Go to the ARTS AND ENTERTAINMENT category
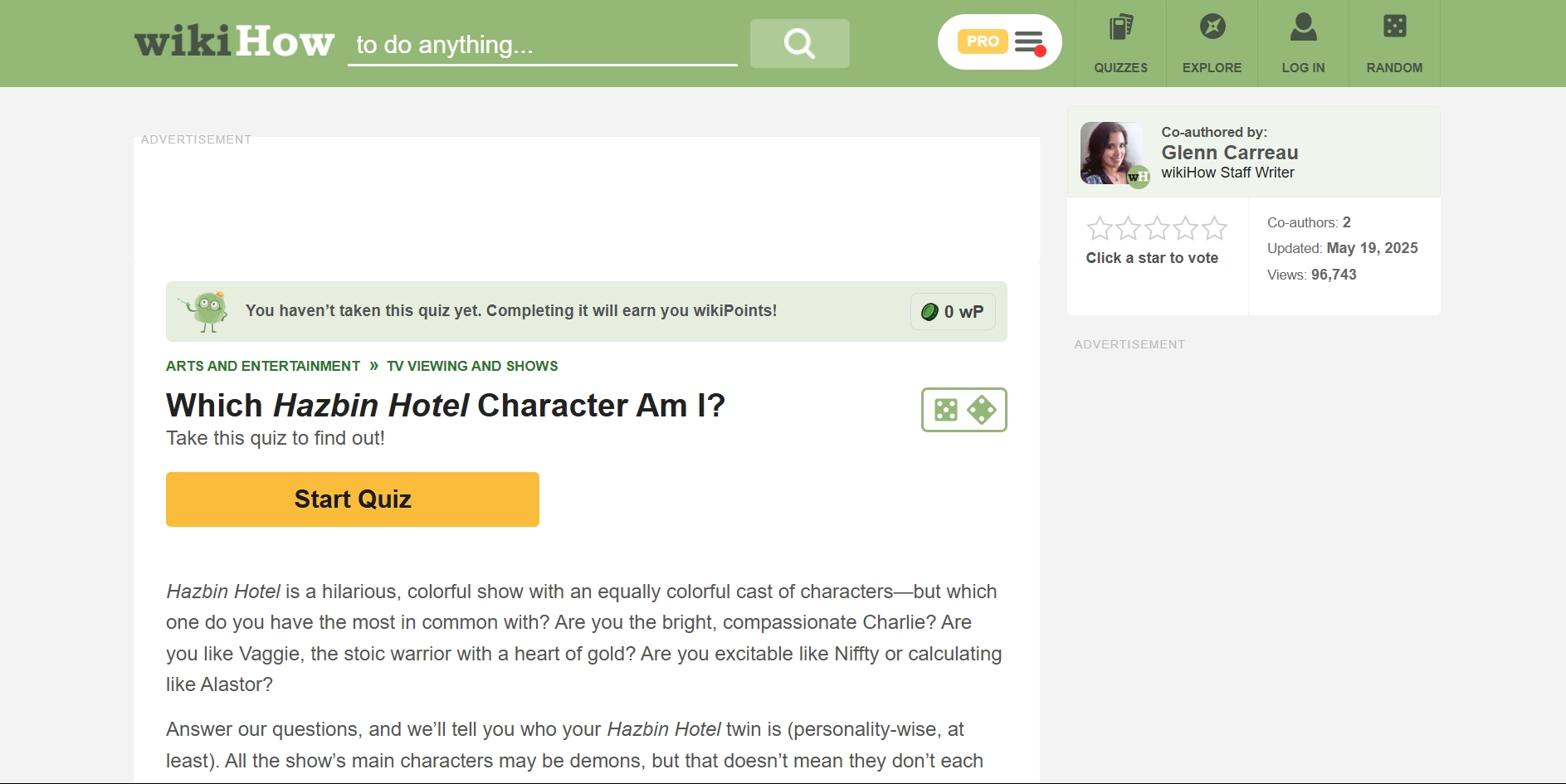This screenshot has width=1566, height=784. [263, 365]
